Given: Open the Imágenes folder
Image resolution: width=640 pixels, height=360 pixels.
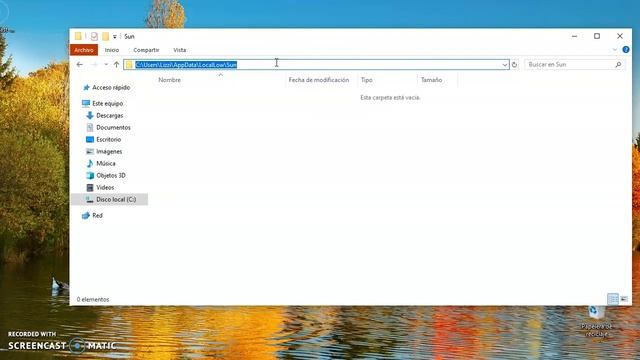Looking at the screenshot, I should pyautogui.click(x=109, y=151).
